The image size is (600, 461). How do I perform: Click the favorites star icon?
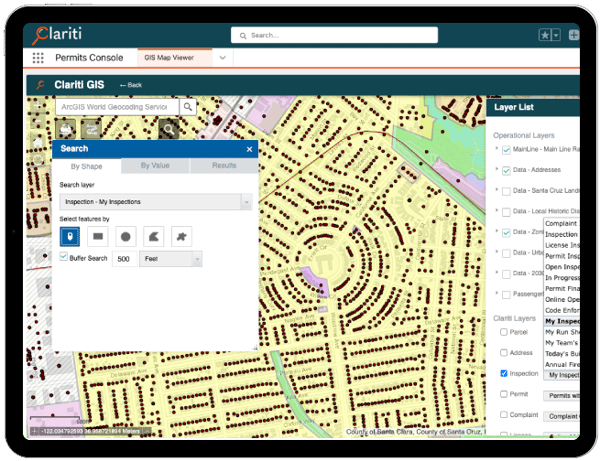545,35
